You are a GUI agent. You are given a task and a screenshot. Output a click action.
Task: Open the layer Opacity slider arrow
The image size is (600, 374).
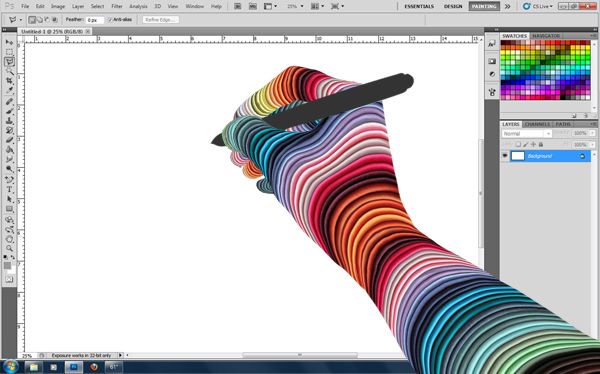pyautogui.click(x=593, y=133)
